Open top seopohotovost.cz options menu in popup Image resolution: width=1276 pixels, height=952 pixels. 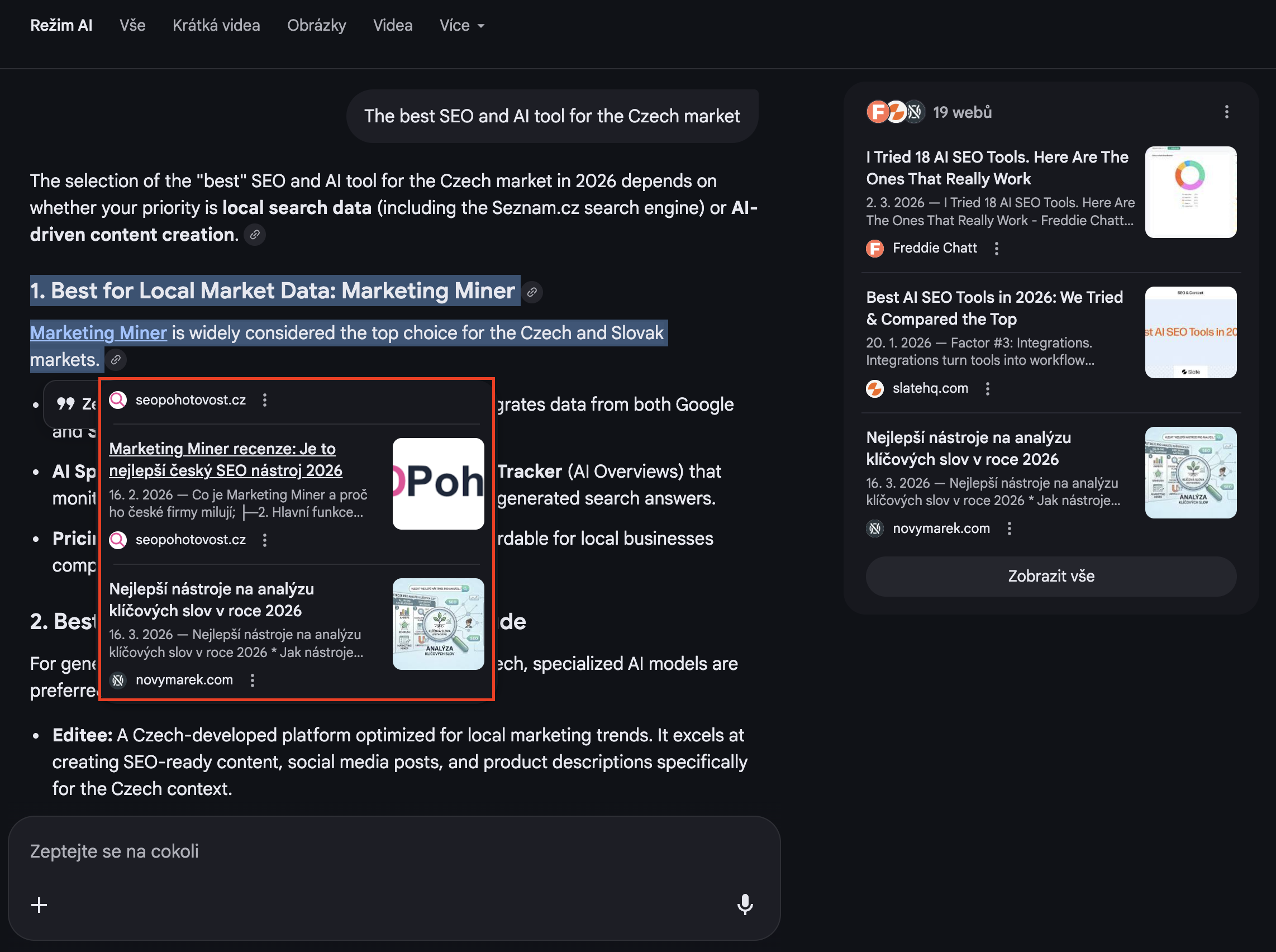[265, 400]
